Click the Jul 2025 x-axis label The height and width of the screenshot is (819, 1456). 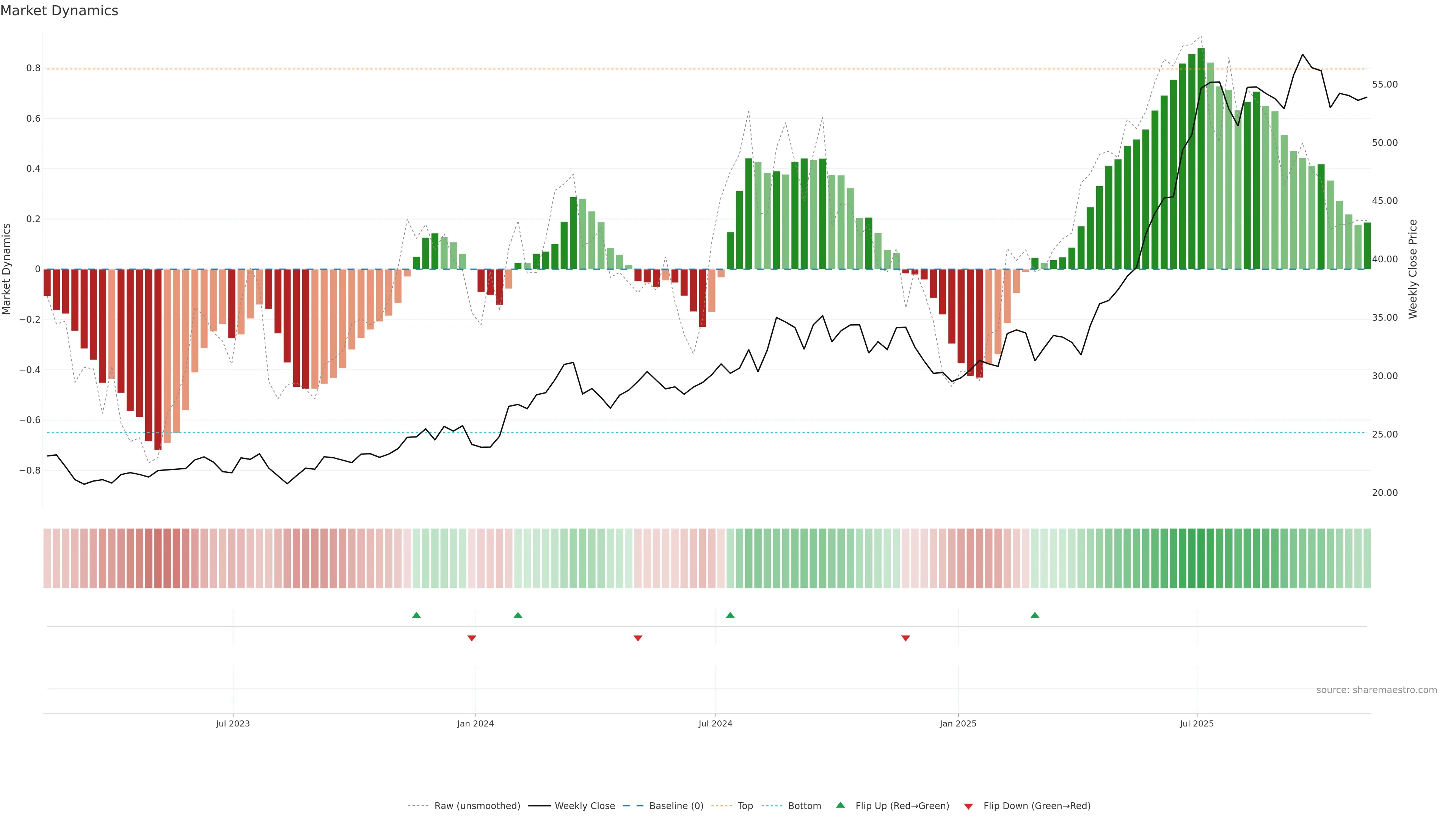pos(1197,723)
